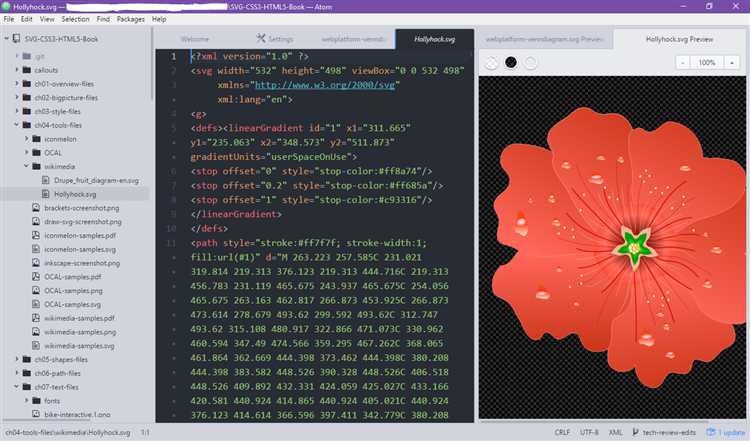The width and height of the screenshot is (750, 441).
Task: Click the 1 update package notice
Action: click(x=727, y=432)
